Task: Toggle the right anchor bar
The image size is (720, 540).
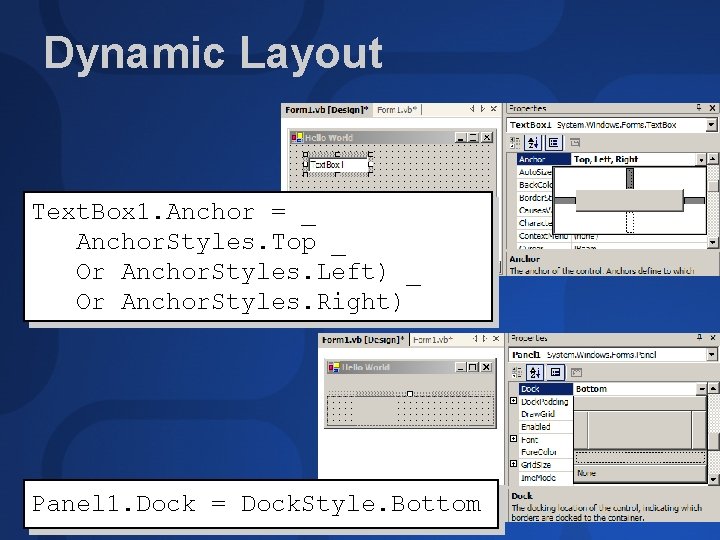Action: click(694, 201)
